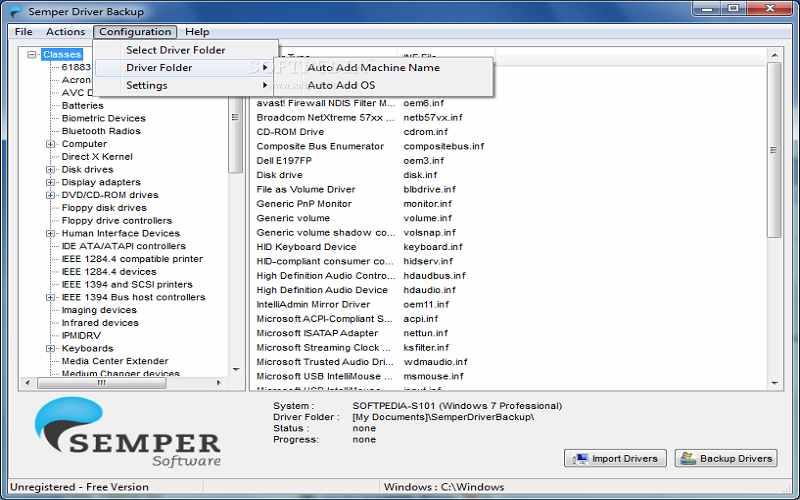The width and height of the screenshot is (800, 500).
Task: Open the File menu
Action: [x=23, y=32]
